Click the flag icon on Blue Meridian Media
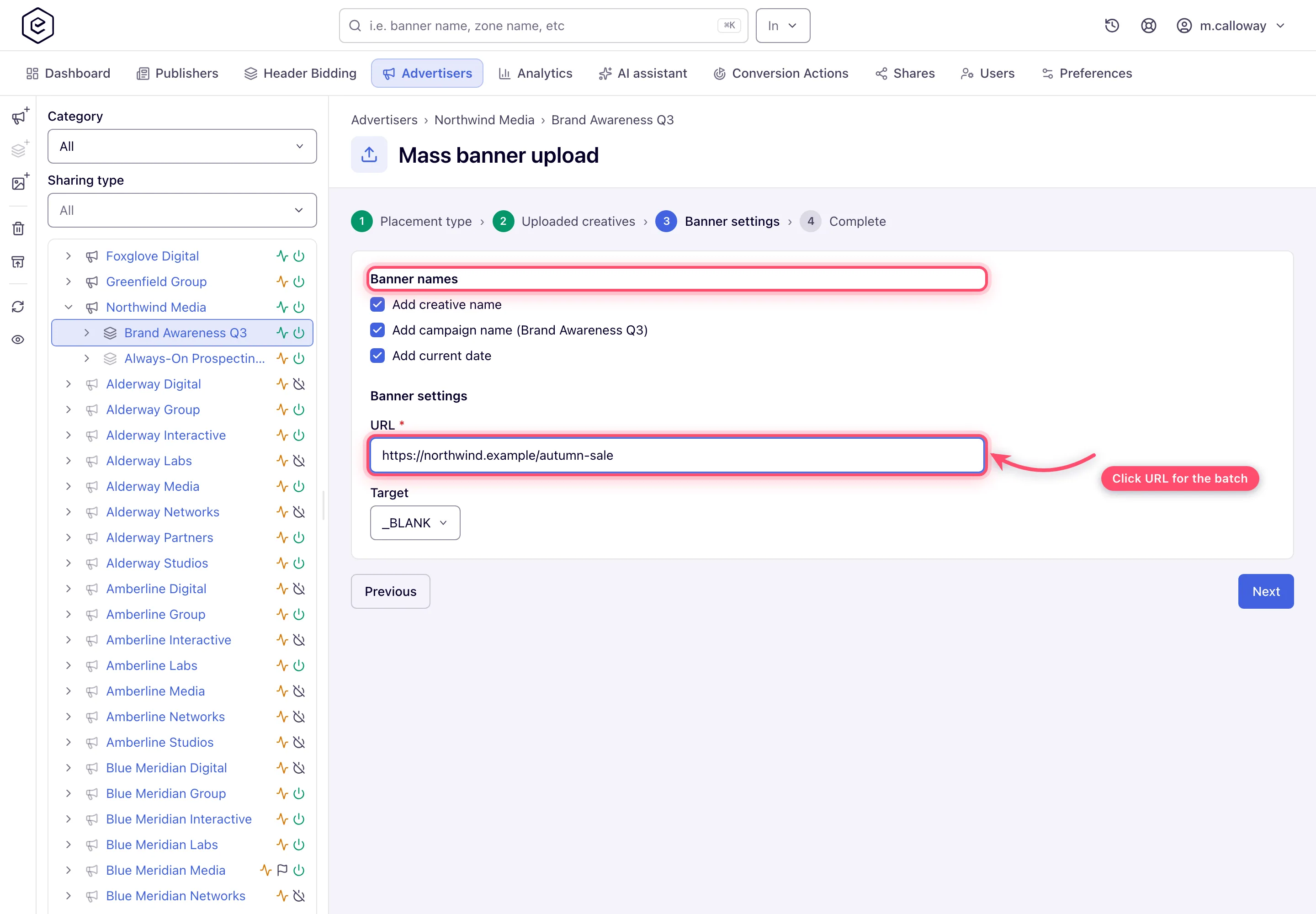1316x914 pixels. pos(282,871)
